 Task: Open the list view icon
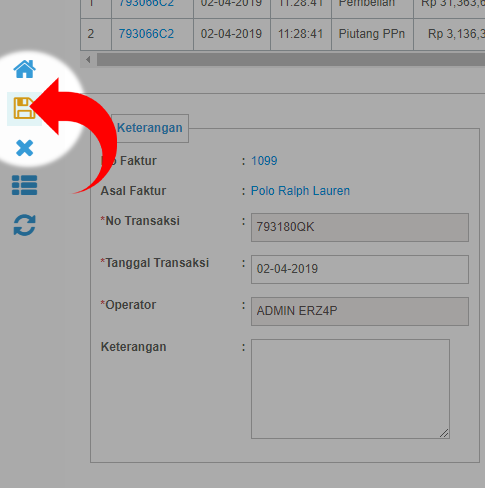24,185
